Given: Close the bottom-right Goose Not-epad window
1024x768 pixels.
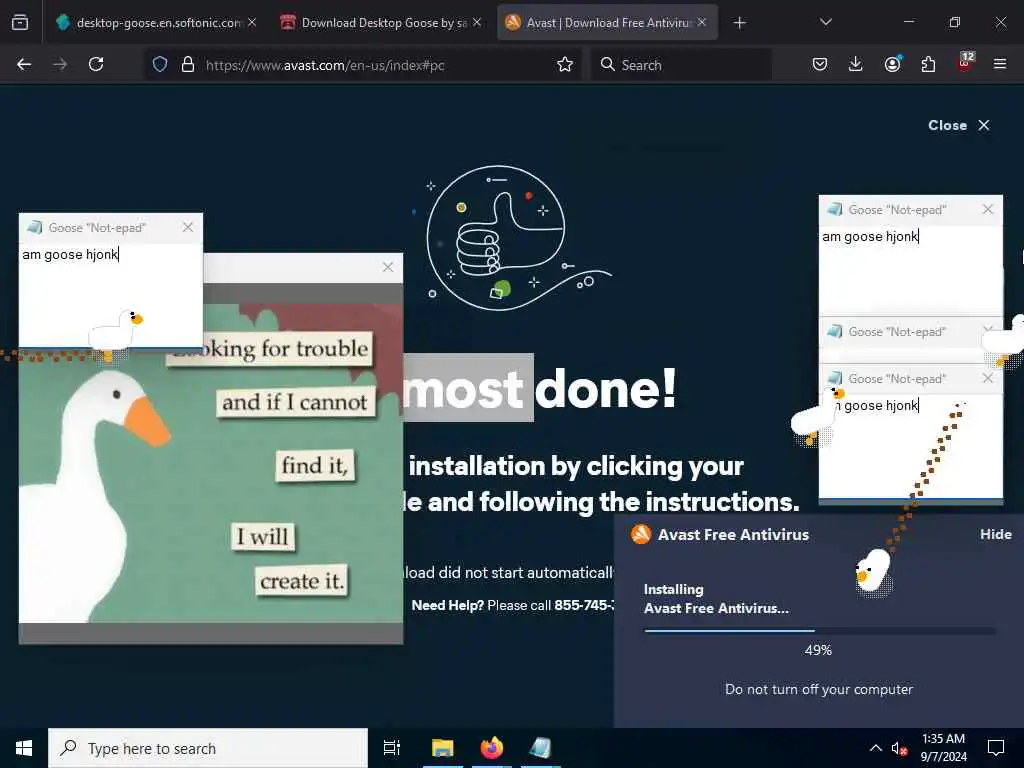Looking at the screenshot, I should 988,378.
